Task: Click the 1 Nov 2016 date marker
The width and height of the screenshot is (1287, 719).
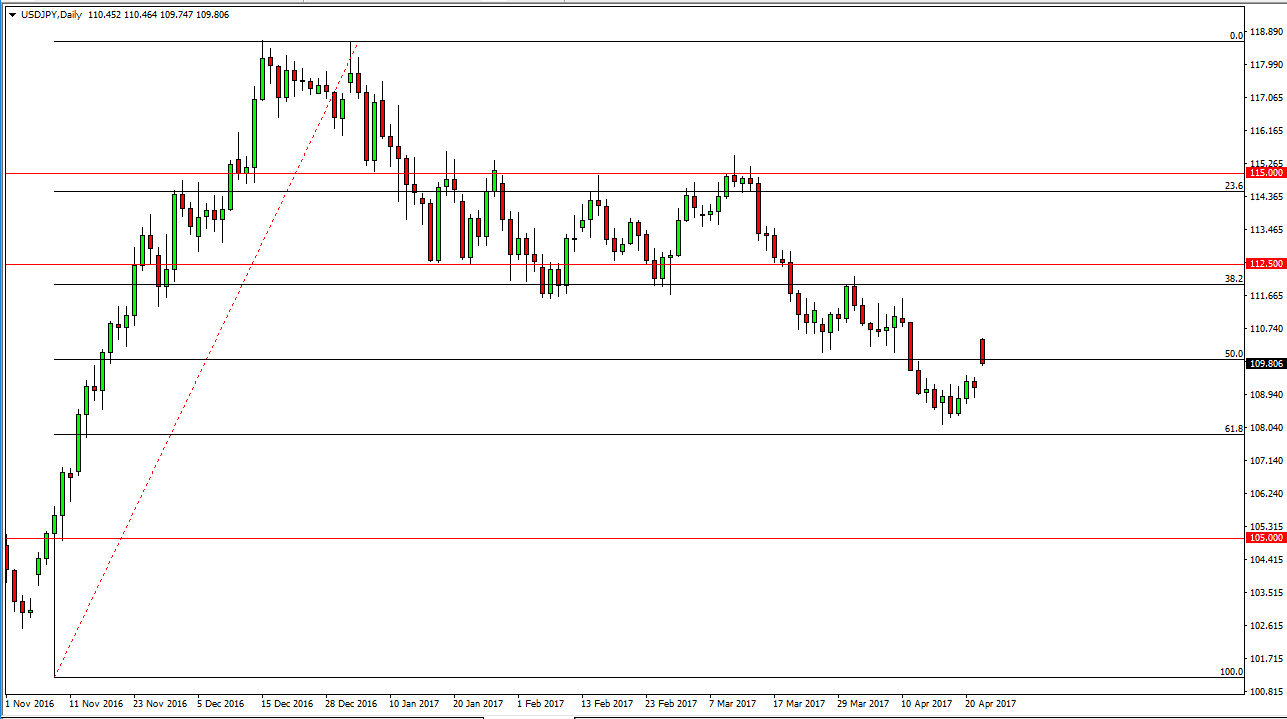Action: pyautogui.click(x=31, y=704)
